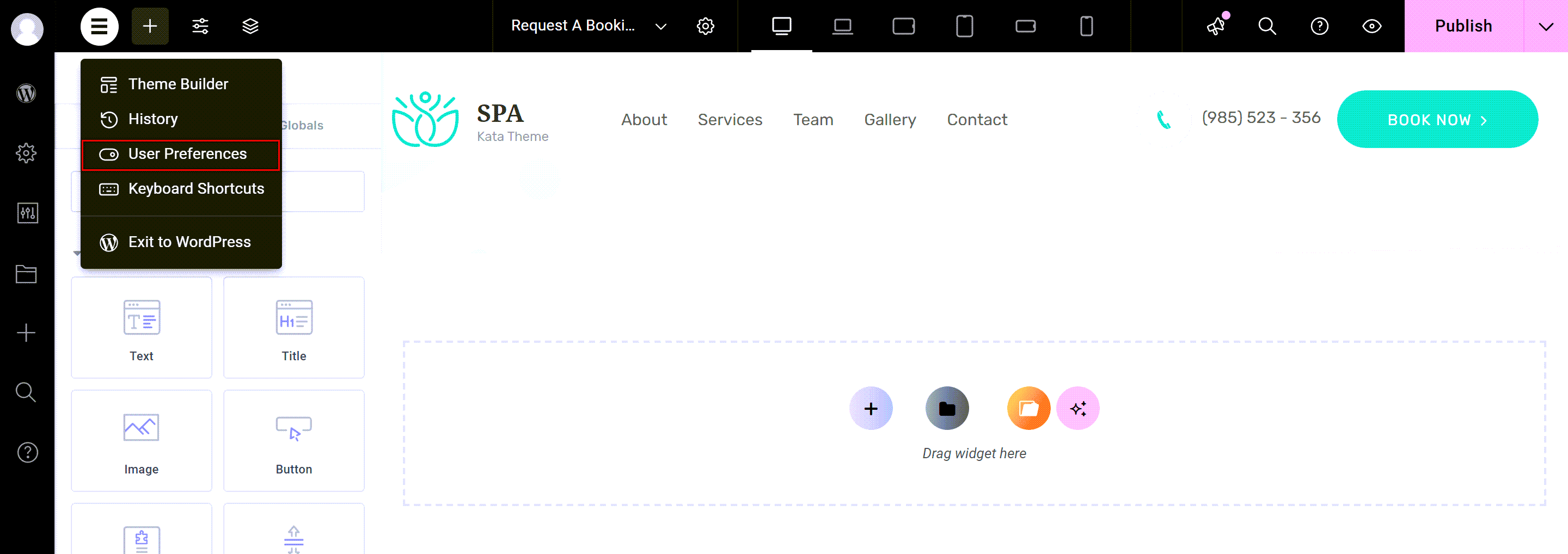
Task: Click the BOOK NOW button
Action: [x=1437, y=120]
